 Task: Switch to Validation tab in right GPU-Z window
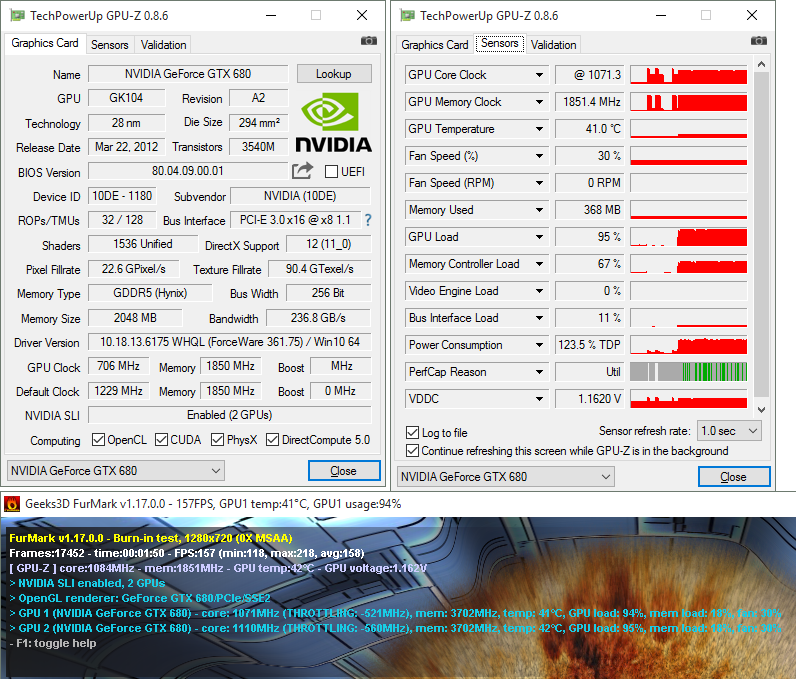tap(553, 45)
